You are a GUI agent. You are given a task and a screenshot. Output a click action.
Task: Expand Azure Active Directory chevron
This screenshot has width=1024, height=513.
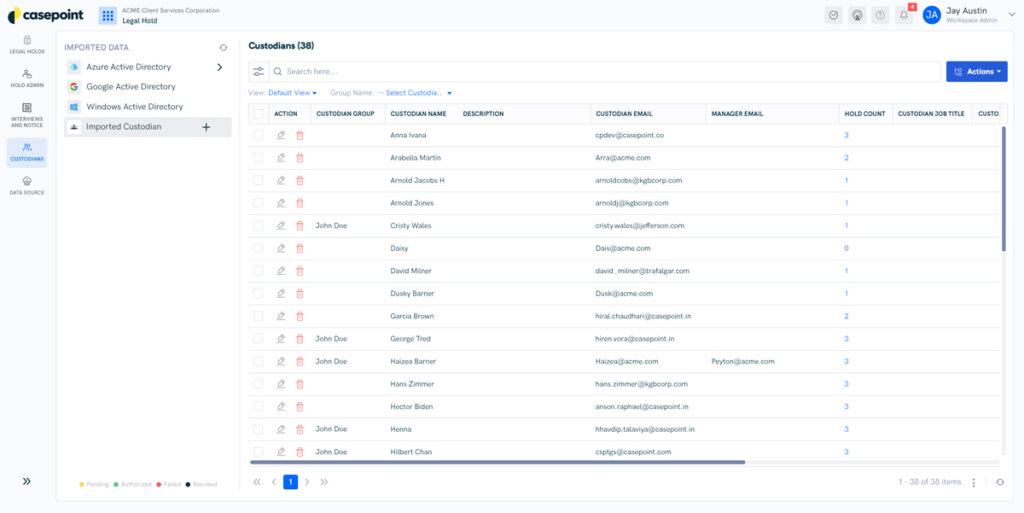(219, 67)
